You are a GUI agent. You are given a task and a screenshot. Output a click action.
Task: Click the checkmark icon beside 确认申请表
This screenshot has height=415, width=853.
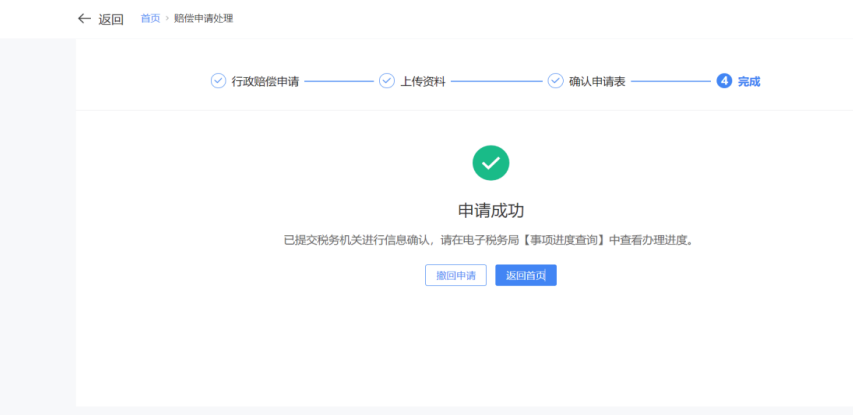(555, 81)
